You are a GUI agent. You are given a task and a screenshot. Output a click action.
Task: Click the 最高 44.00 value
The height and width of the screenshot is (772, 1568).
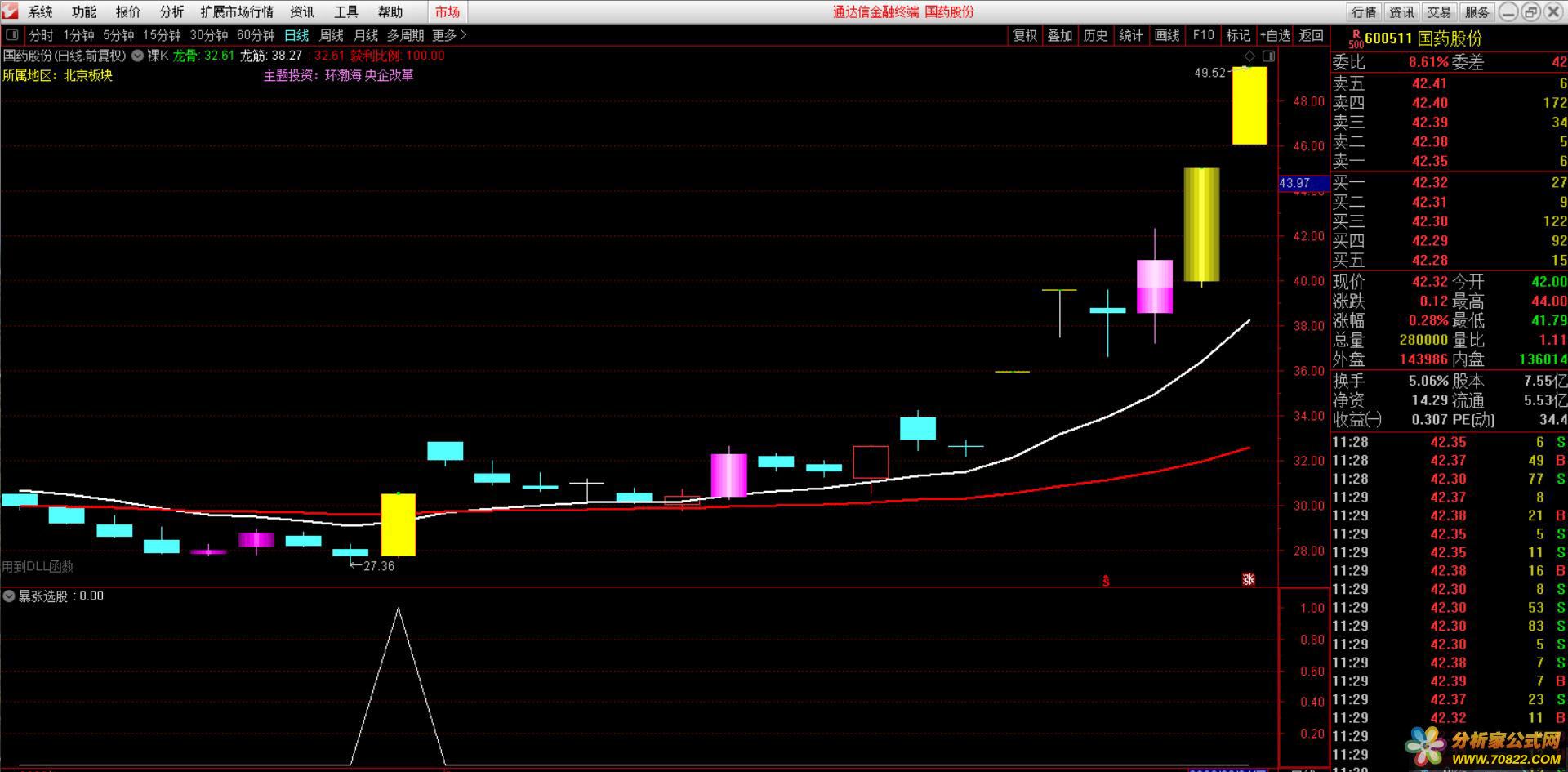tap(1549, 301)
